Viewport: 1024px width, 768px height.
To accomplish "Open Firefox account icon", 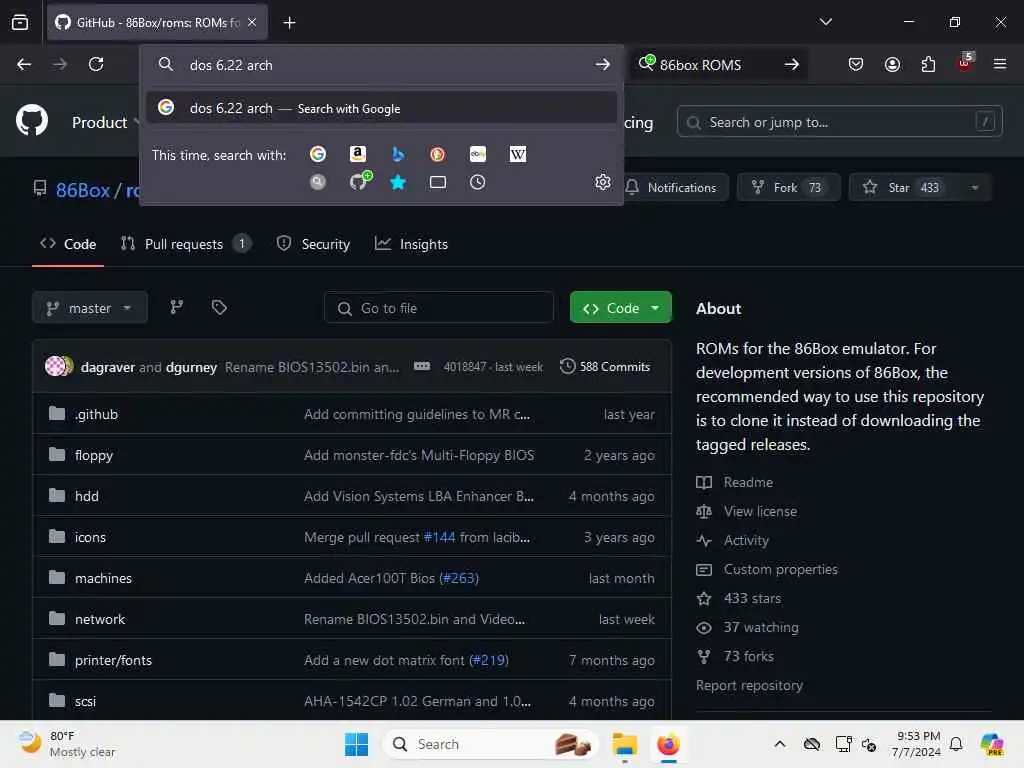I will pyautogui.click(x=892, y=64).
